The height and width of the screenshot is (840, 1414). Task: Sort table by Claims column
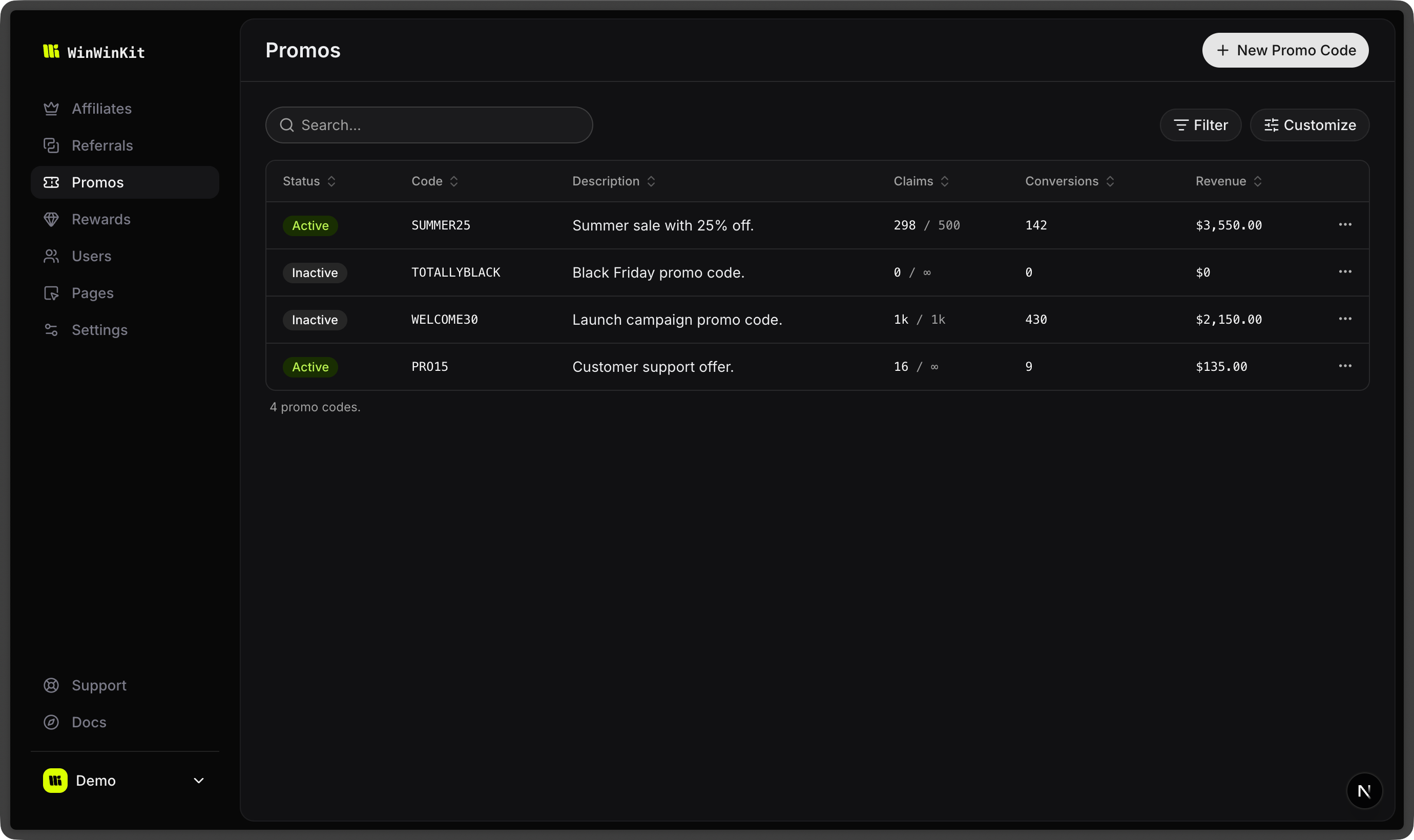tap(921, 181)
